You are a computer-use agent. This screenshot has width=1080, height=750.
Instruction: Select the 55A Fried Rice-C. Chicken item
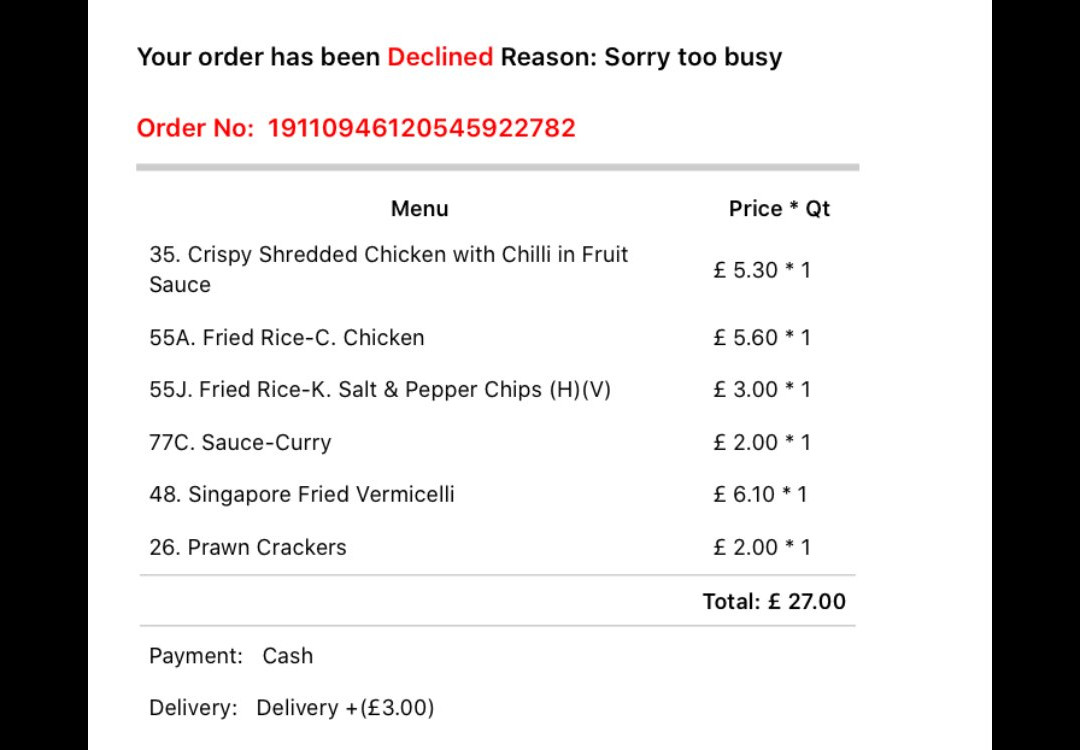pos(287,338)
